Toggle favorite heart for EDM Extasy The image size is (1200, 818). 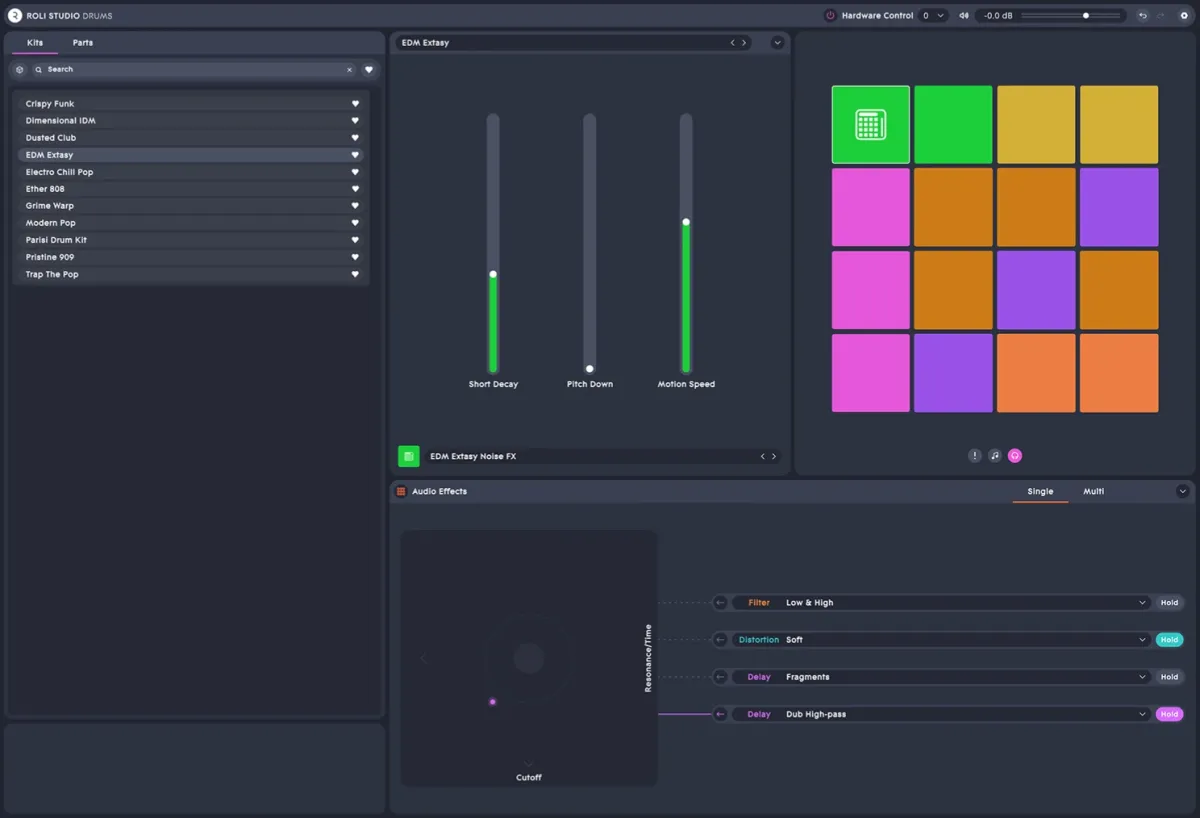[355, 155]
